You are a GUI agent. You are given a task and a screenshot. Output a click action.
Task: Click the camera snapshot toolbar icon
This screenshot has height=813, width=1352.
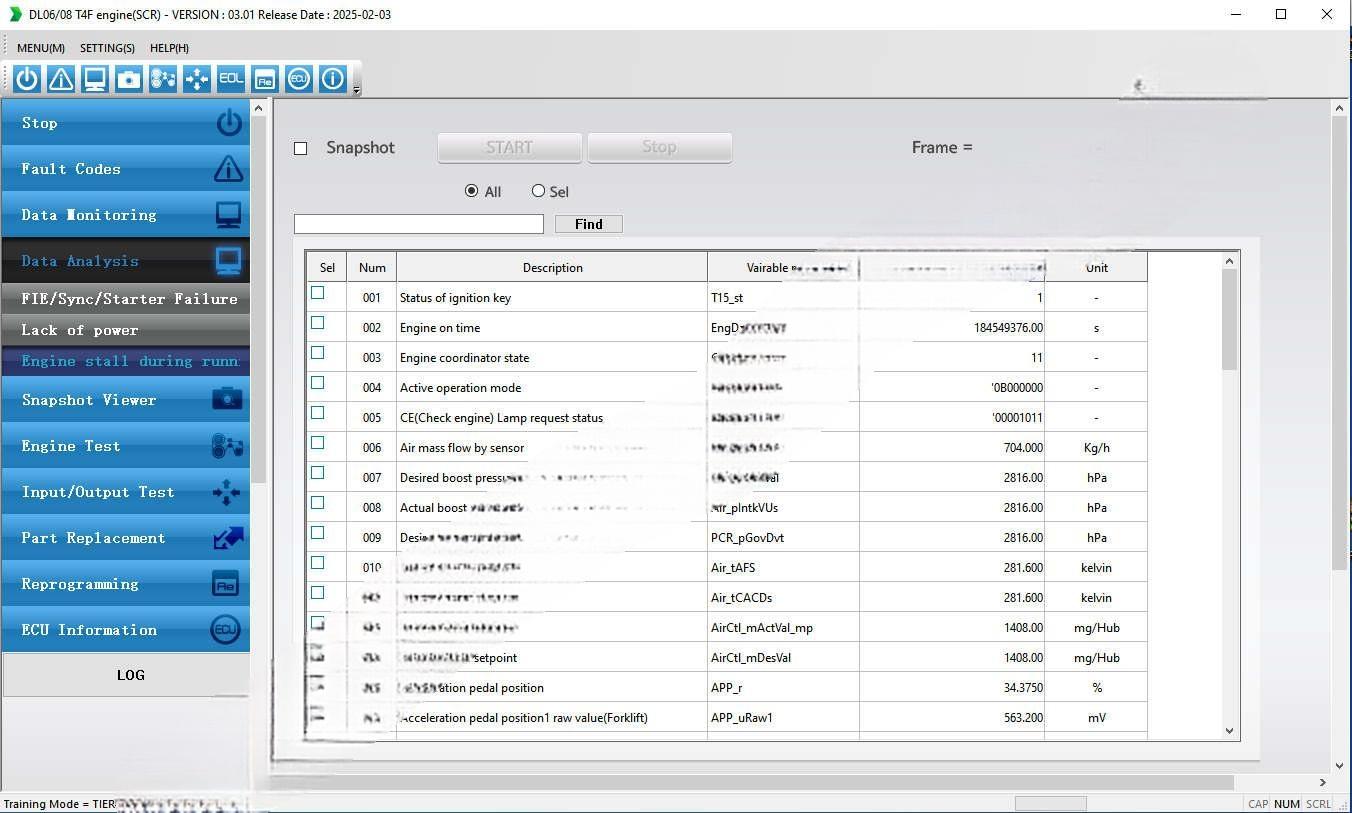coord(129,79)
